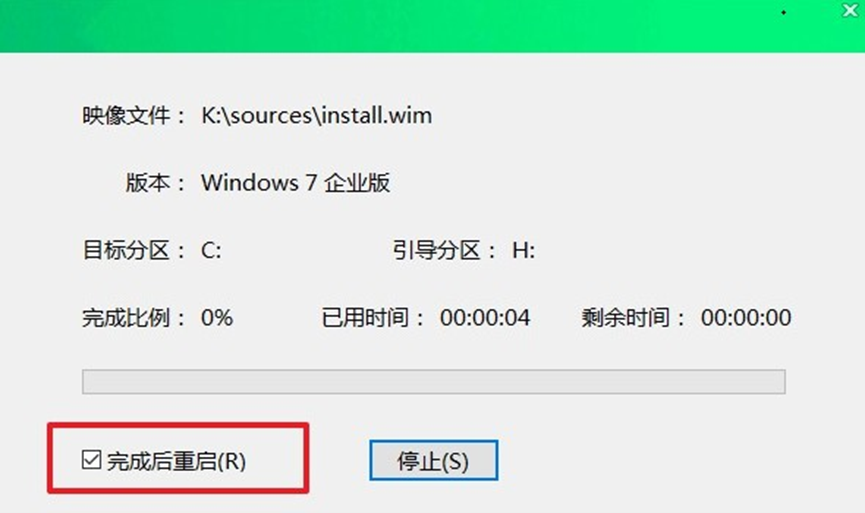Click the 完成后重启(R) label text
This screenshot has height=513, width=865.
[176, 461]
